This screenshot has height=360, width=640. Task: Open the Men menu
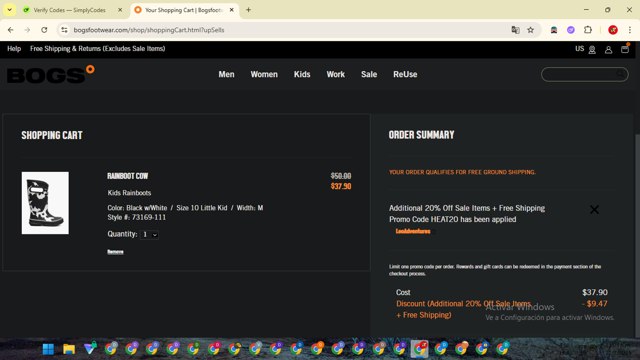[x=226, y=74]
